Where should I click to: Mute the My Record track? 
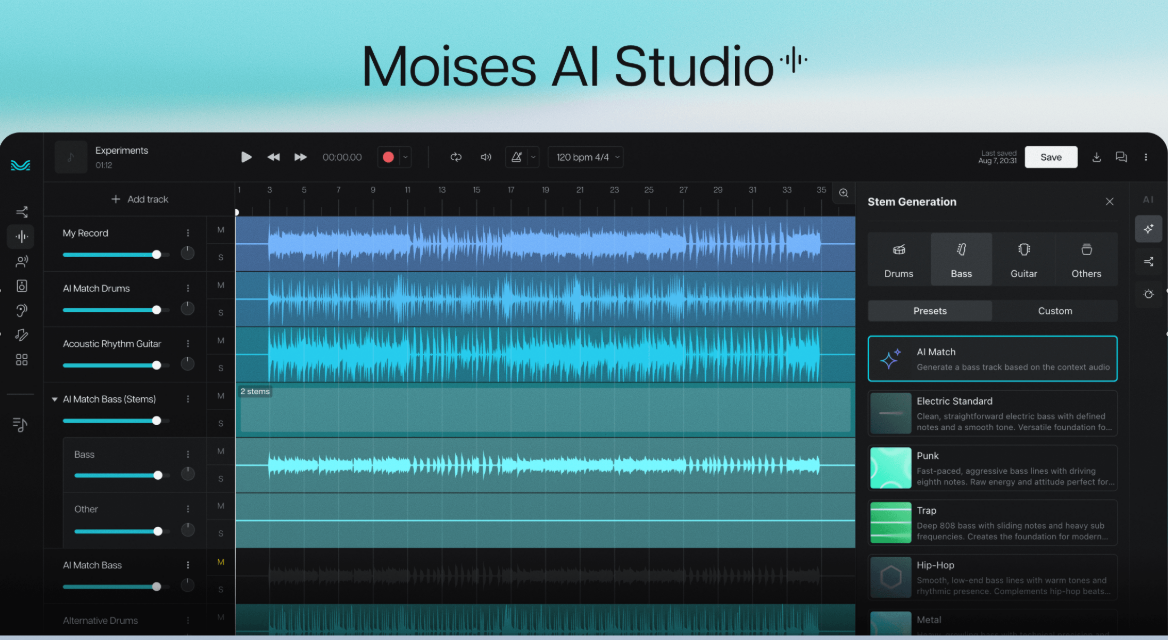click(220, 230)
